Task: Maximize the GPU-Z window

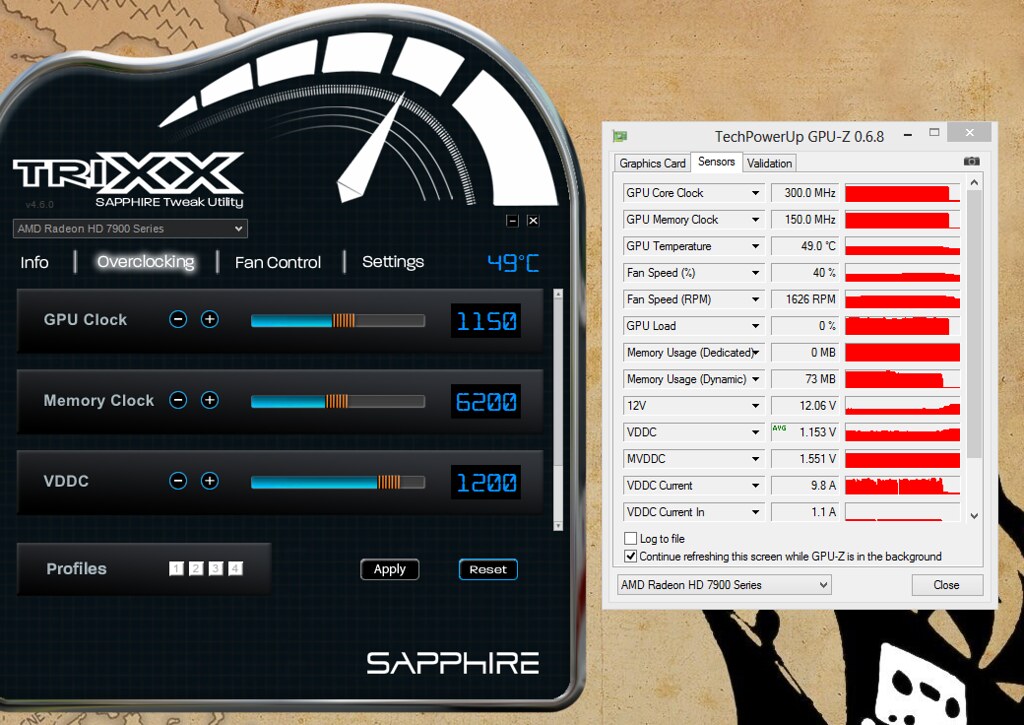Action: (935, 133)
